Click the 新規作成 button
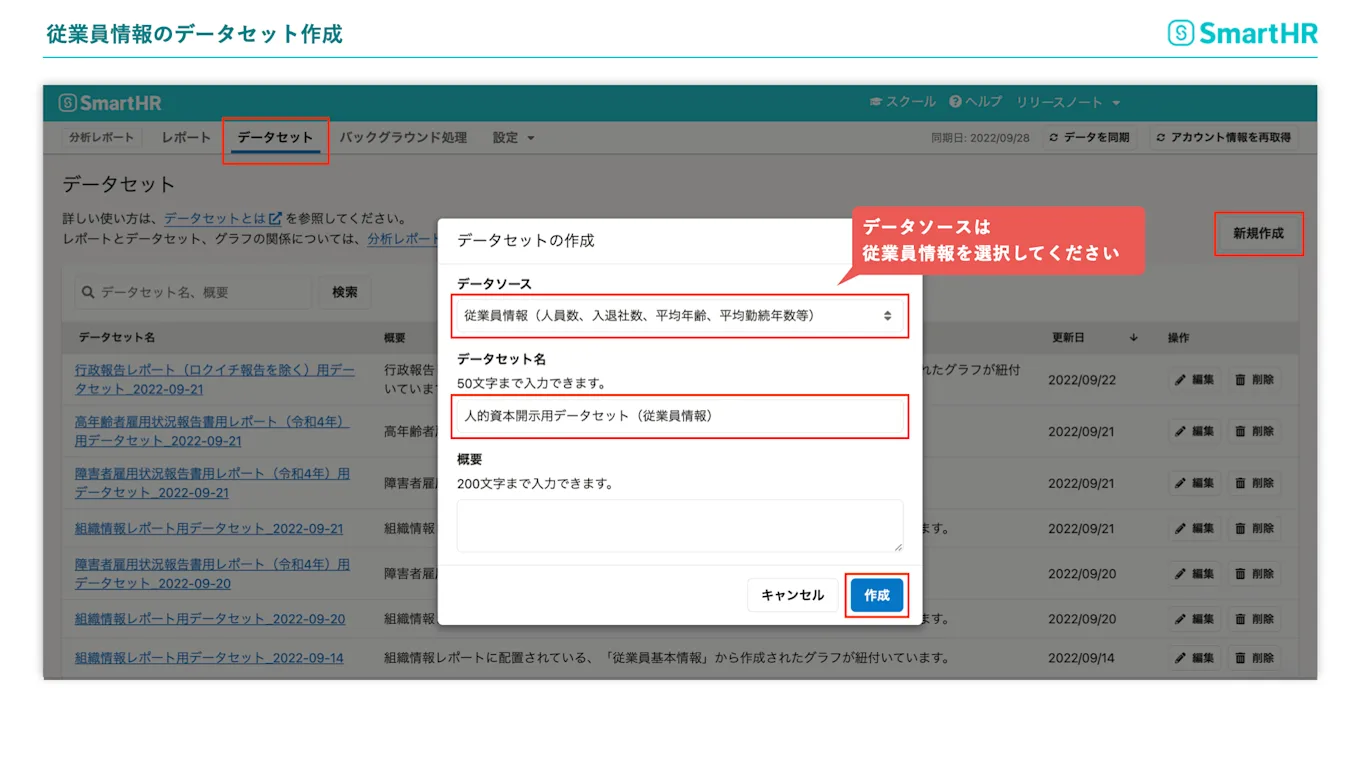This screenshot has height=765, width=1360. [x=1258, y=234]
